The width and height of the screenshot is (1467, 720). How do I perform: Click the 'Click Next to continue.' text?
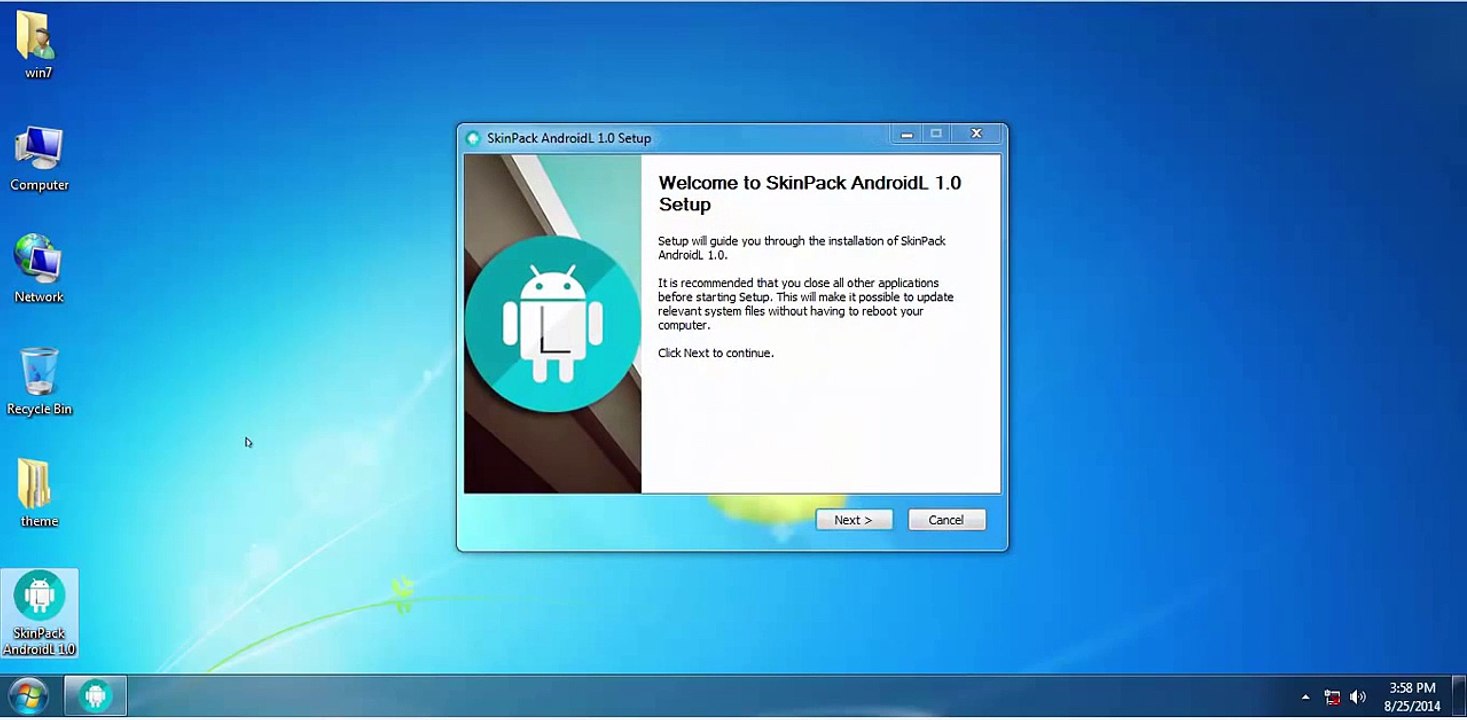tap(716, 353)
